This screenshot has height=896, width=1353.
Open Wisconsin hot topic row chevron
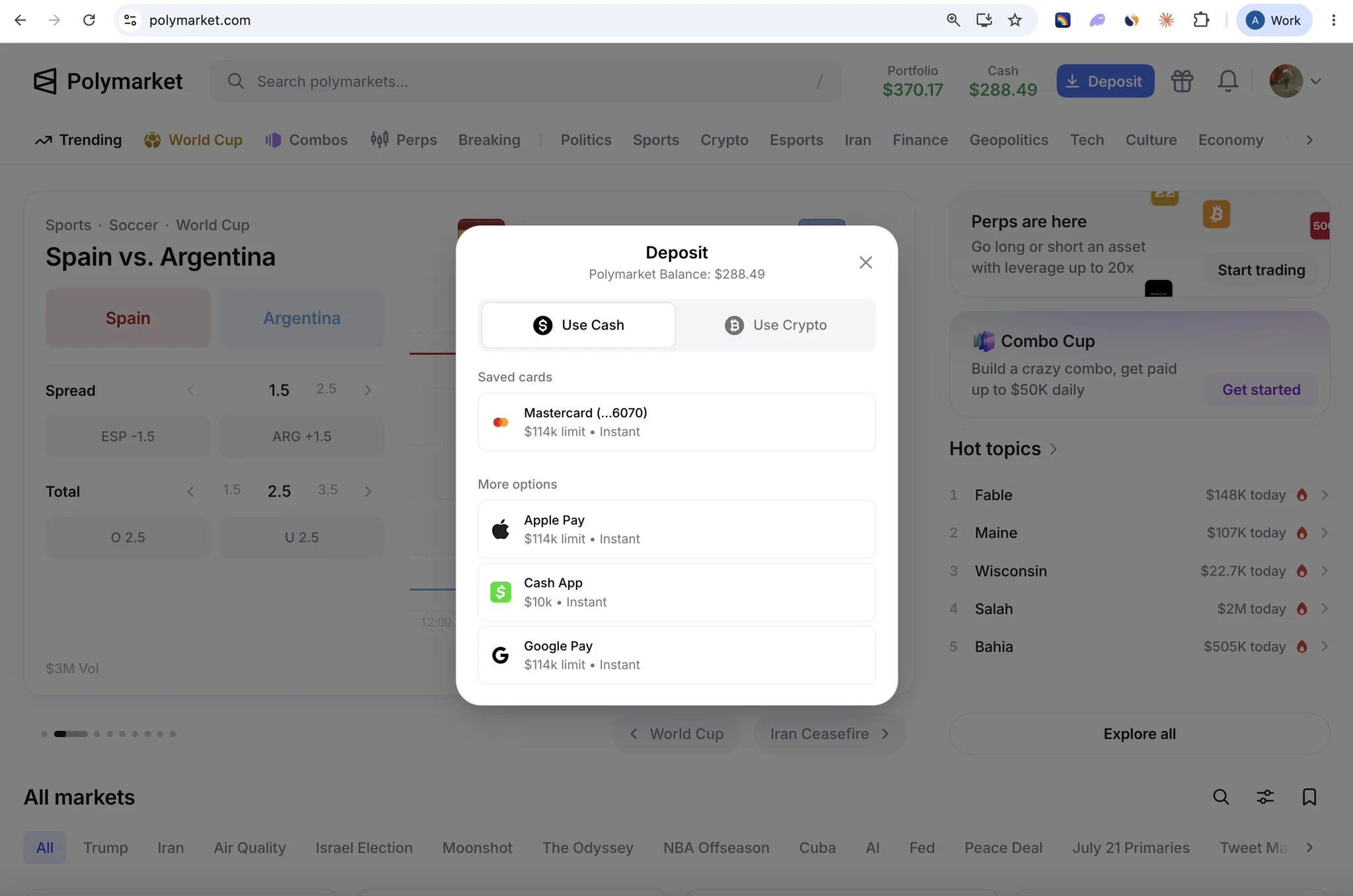tap(1324, 571)
